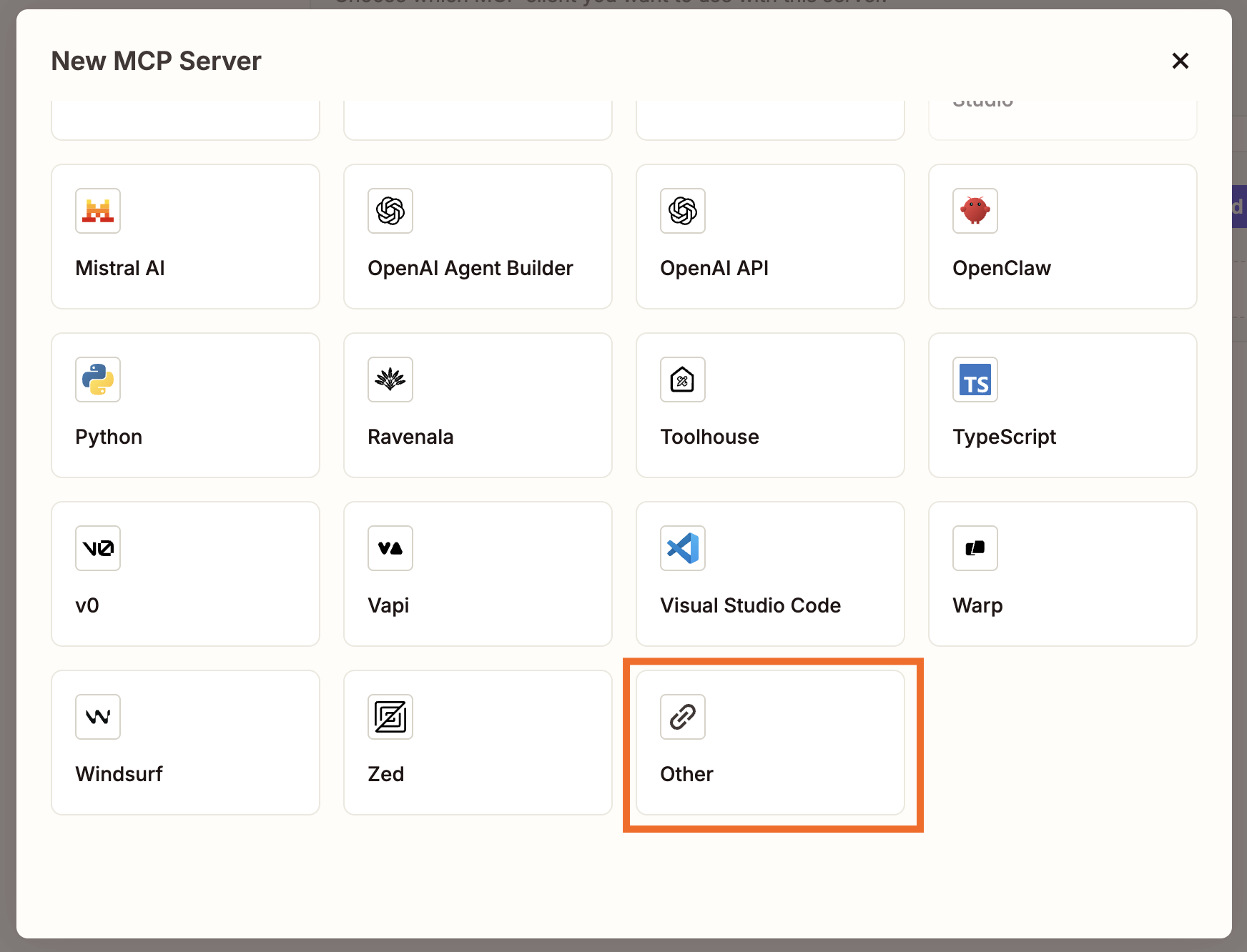Select the Toolhouse house icon
Screen dimensions: 1247x952
click(x=682, y=380)
